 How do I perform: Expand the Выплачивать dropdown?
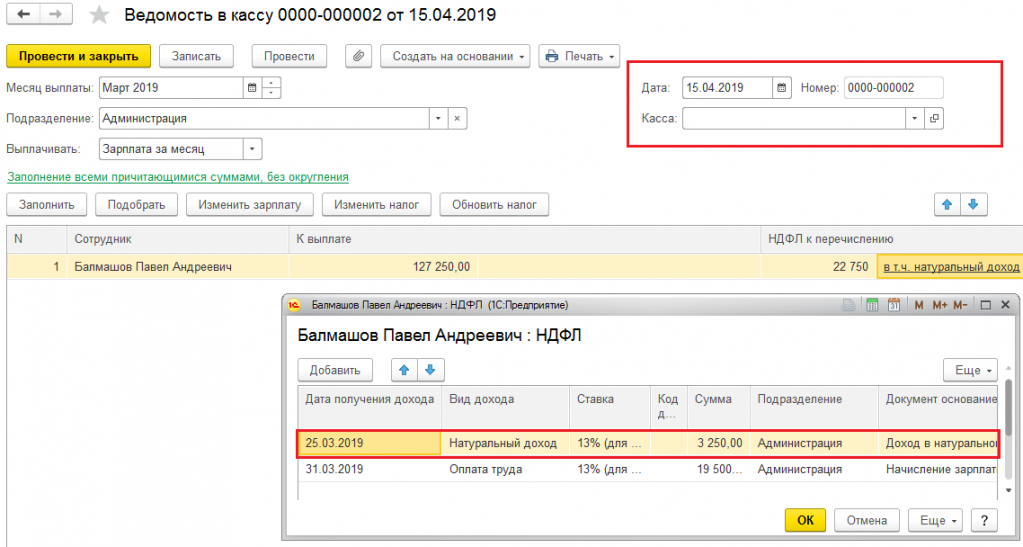click(252, 149)
